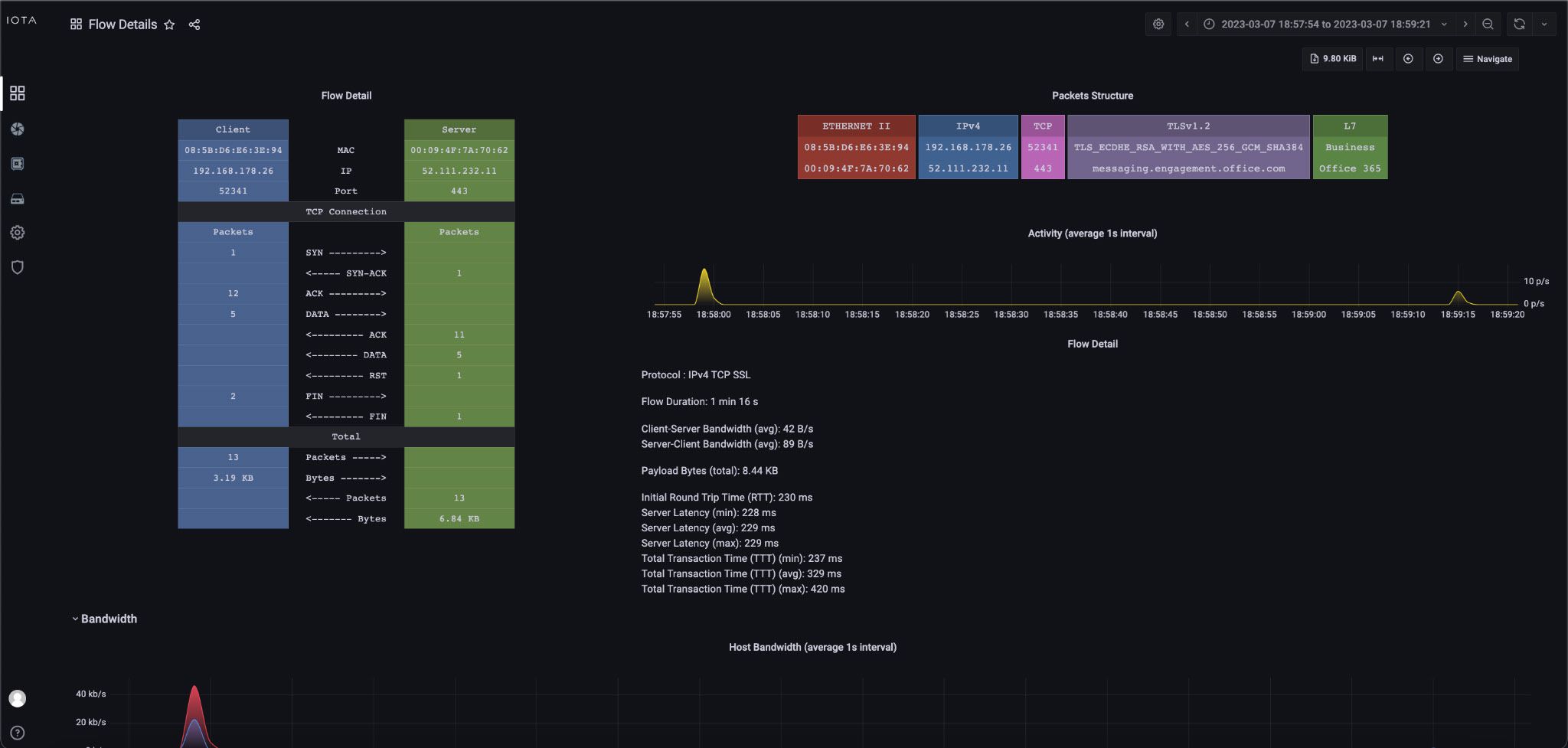Open dashboard settings gear in top bar
This screenshot has height=748, width=1568.
[1158, 24]
